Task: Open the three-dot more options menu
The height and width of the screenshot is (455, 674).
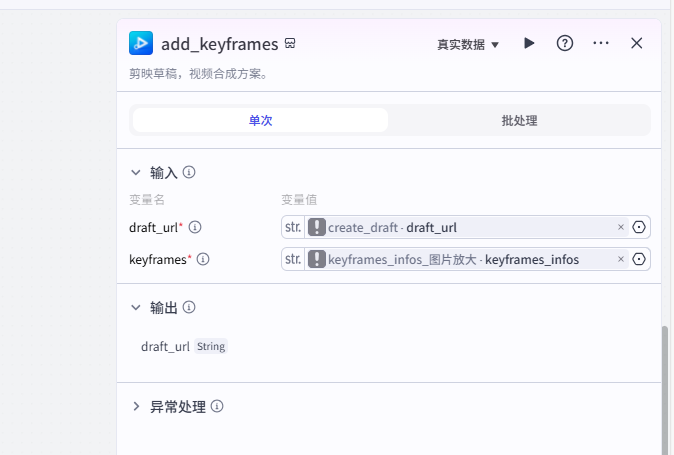Action: pos(601,43)
